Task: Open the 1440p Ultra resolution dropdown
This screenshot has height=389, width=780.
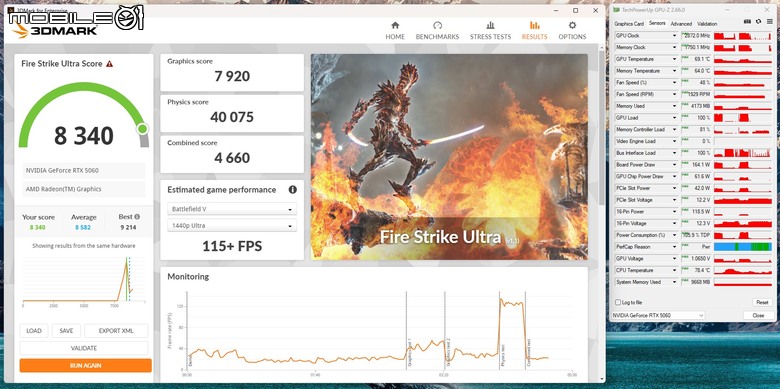Action: pyautogui.click(x=232, y=225)
